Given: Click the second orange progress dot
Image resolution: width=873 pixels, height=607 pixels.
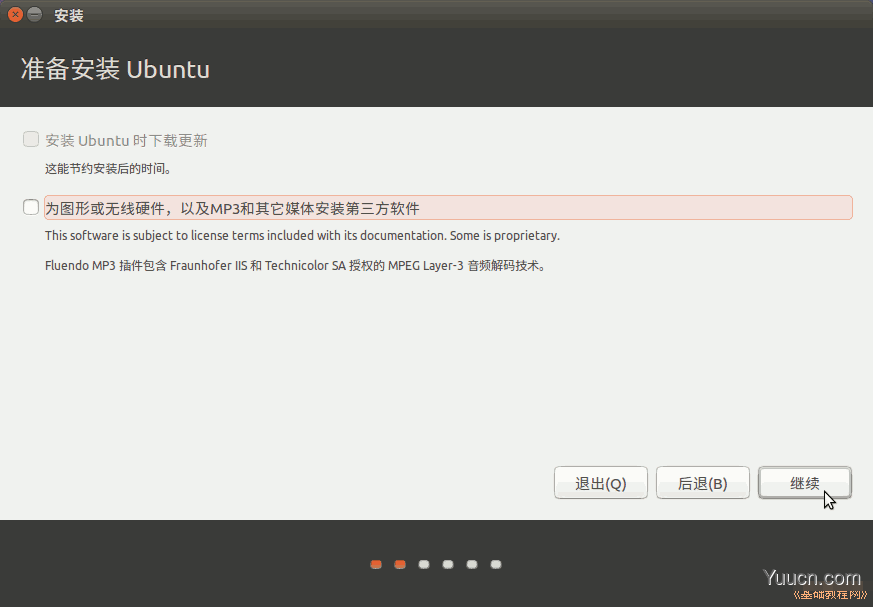Looking at the screenshot, I should click(400, 565).
